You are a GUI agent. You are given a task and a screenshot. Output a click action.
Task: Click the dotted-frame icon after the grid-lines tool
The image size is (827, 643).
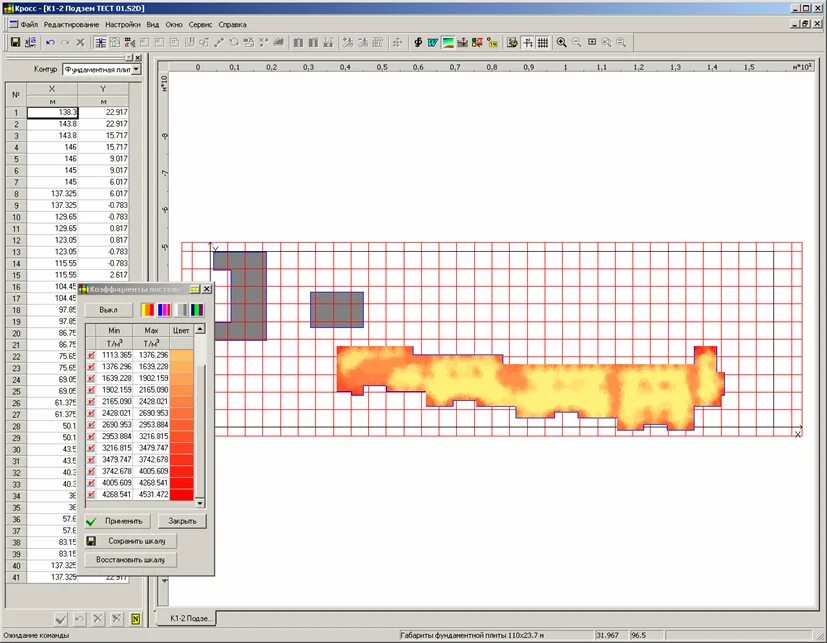click(x=114, y=42)
